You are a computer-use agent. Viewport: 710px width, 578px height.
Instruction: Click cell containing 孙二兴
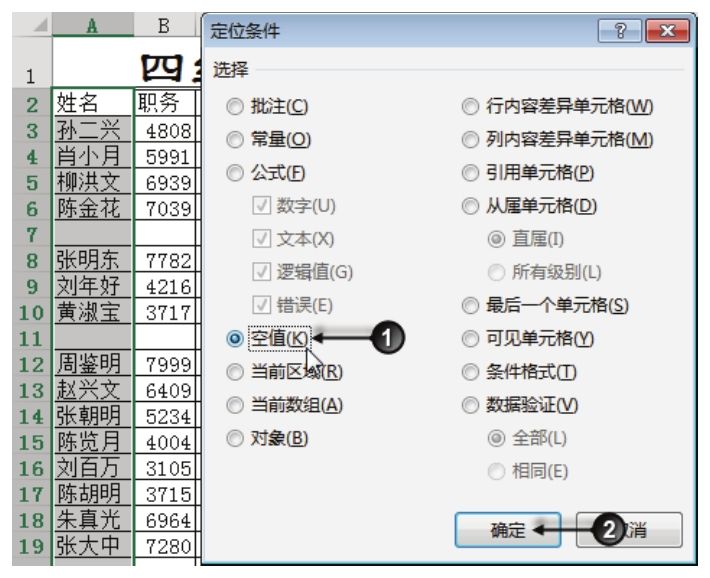(91, 130)
